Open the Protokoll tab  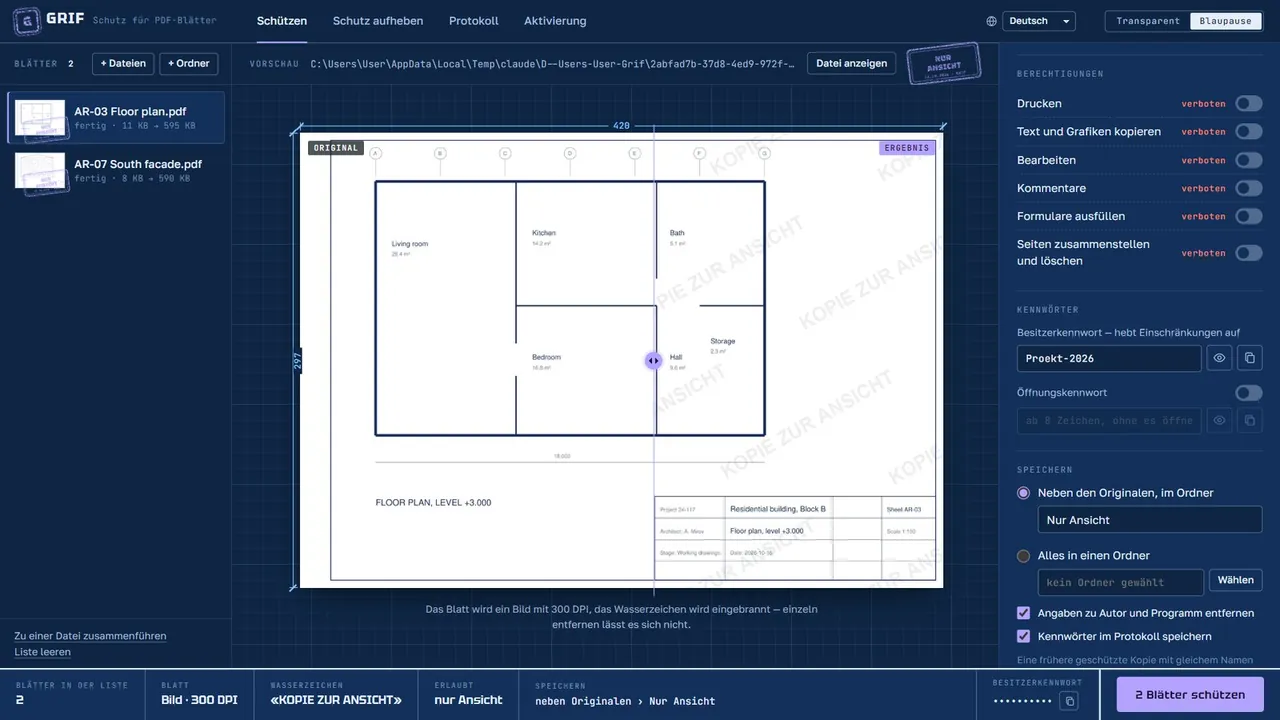pyautogui.click(x=474, y=21)
